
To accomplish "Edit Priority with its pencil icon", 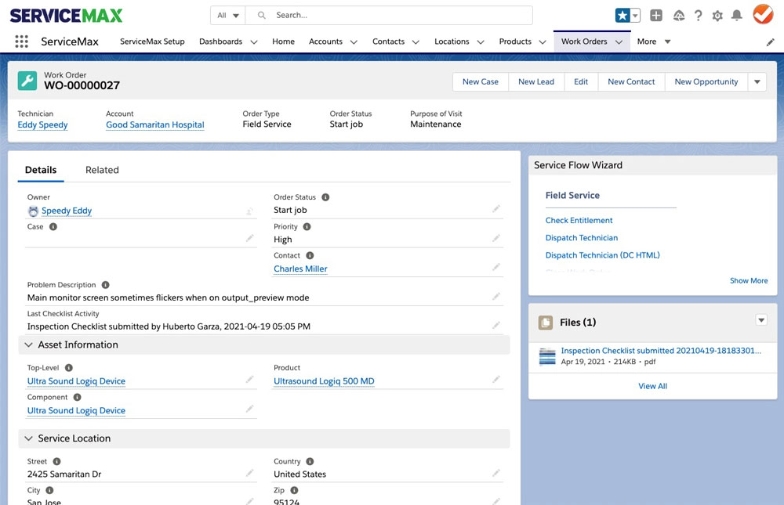I will point(496,238).
